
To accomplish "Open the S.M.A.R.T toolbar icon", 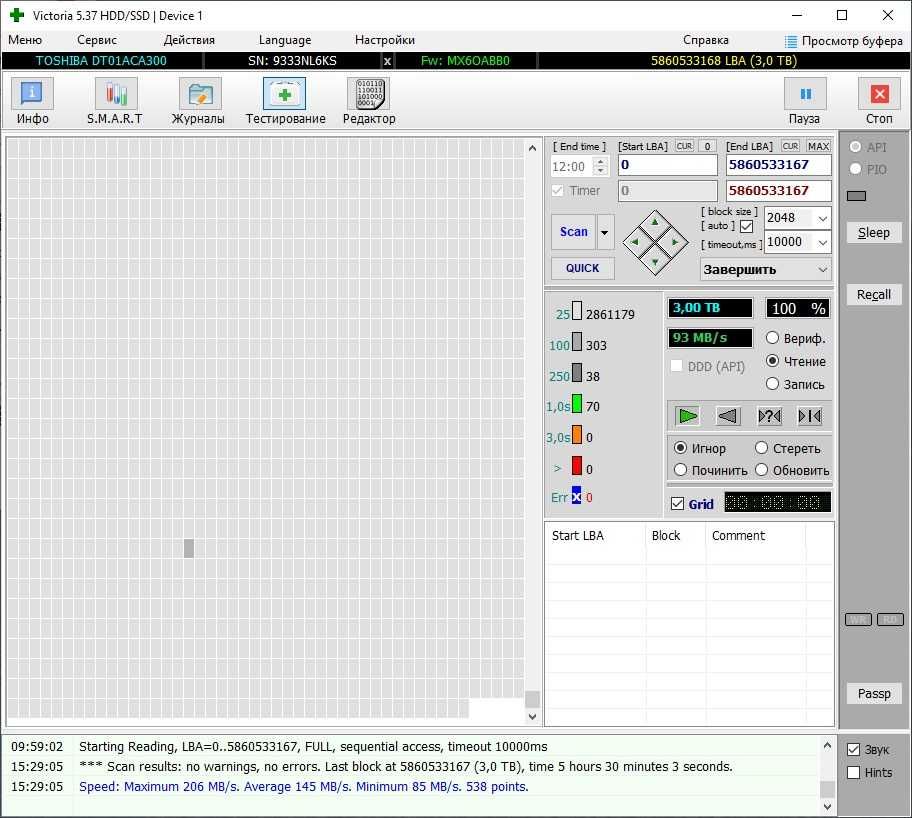I will point(116,94).
